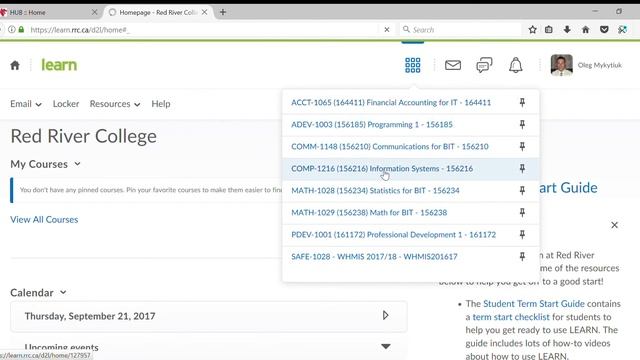Image resolution: width=640 pixels, height=360 pixels.
Task: Open Oleg Mykytiuk profile picture
Action: click(x=562, y=65)
